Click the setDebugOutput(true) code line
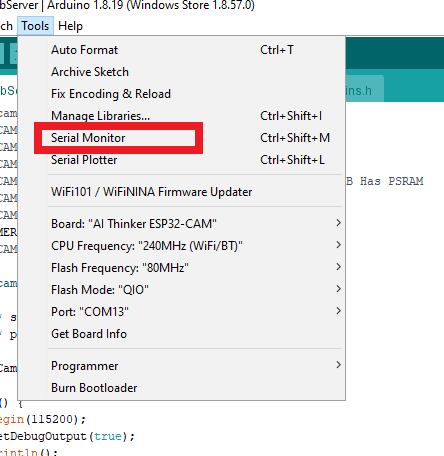Viewport: 444px width, 456px height. (x=67, y=436)
